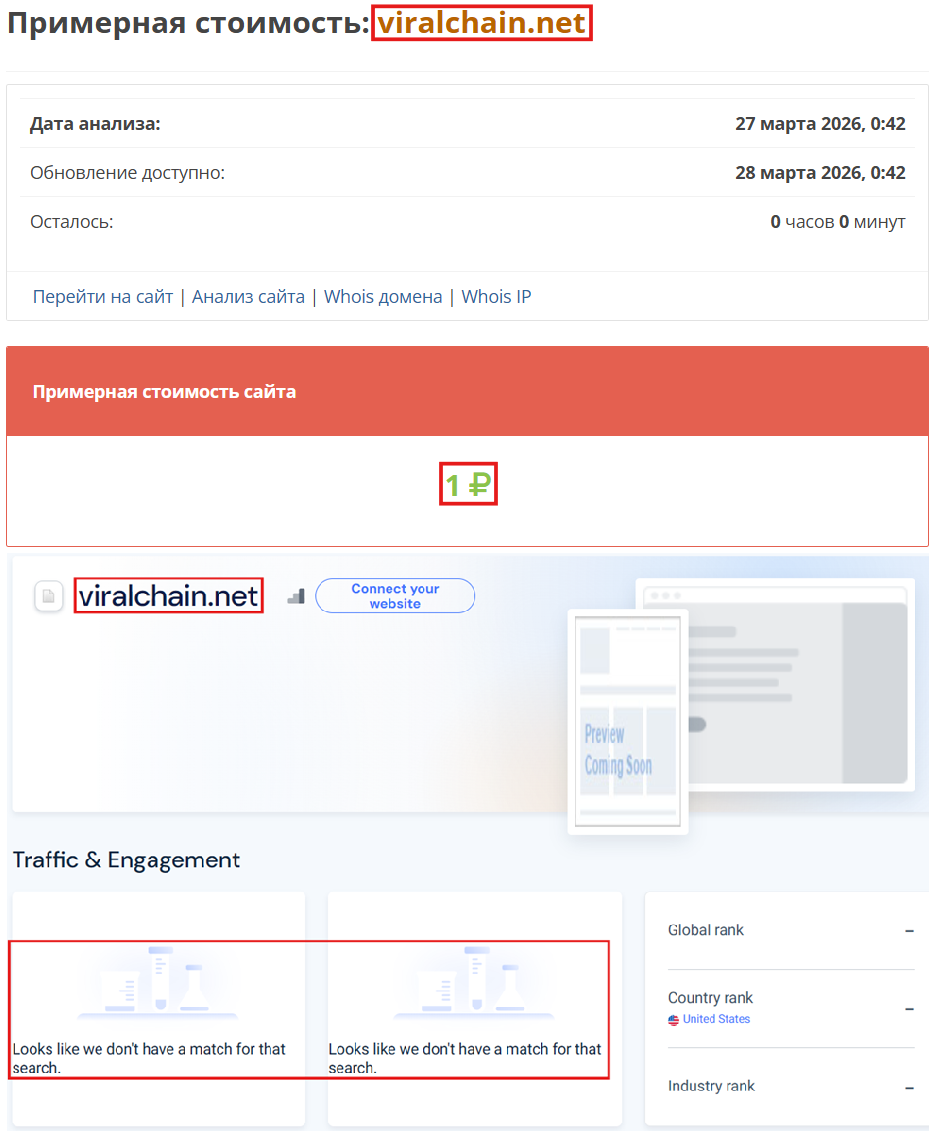
Task: Click the Traffic & Engagement heading
Action: click(x=125, y=860)
